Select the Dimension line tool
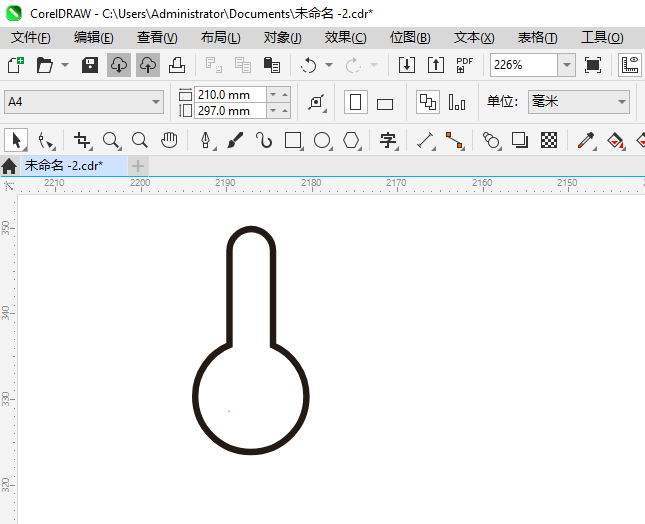This screenshot has width=645, height=524. (425, 140)
